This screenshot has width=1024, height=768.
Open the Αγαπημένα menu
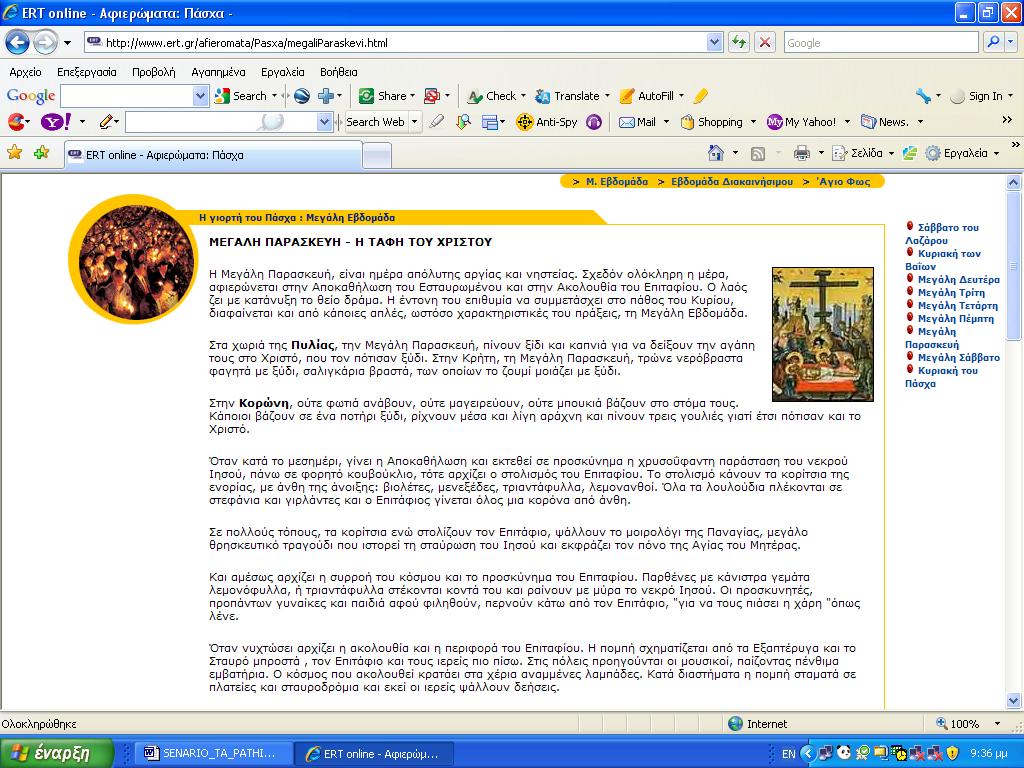pyautogui.click(x=218, y=72)
